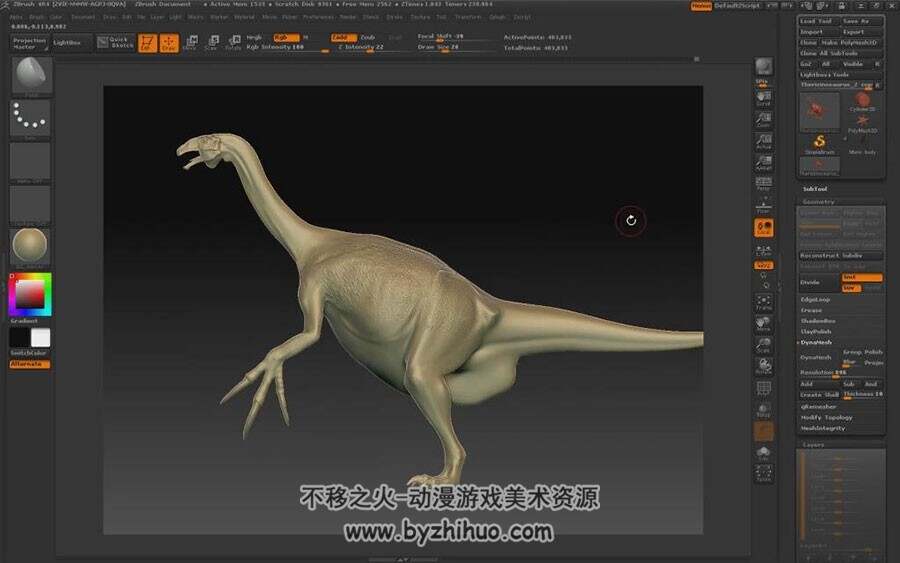Click the GoZ button
This screenshot has width=900, height=563.
pos(806,64)
